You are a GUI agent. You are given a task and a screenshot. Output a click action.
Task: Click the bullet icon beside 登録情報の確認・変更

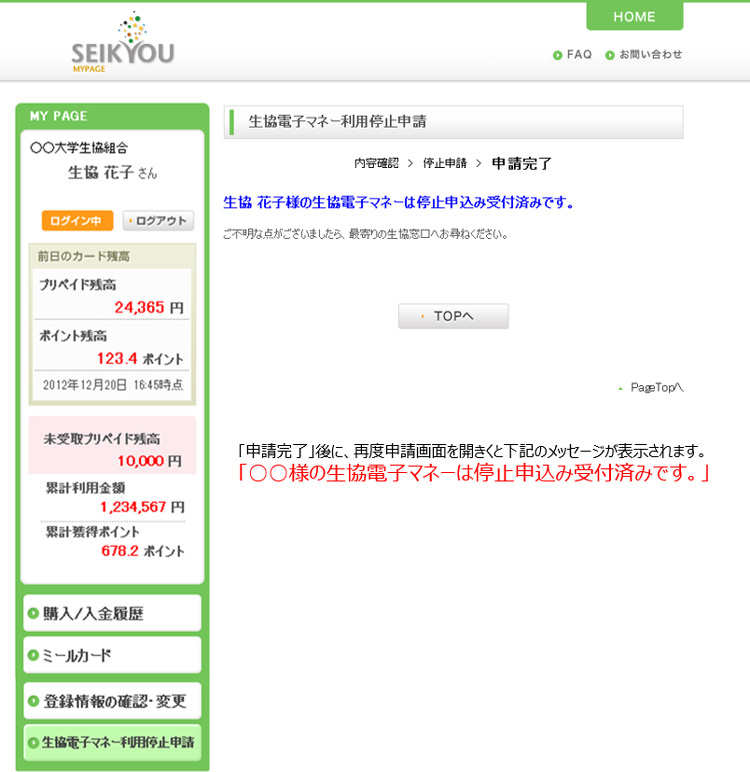(x=33, y=701)
